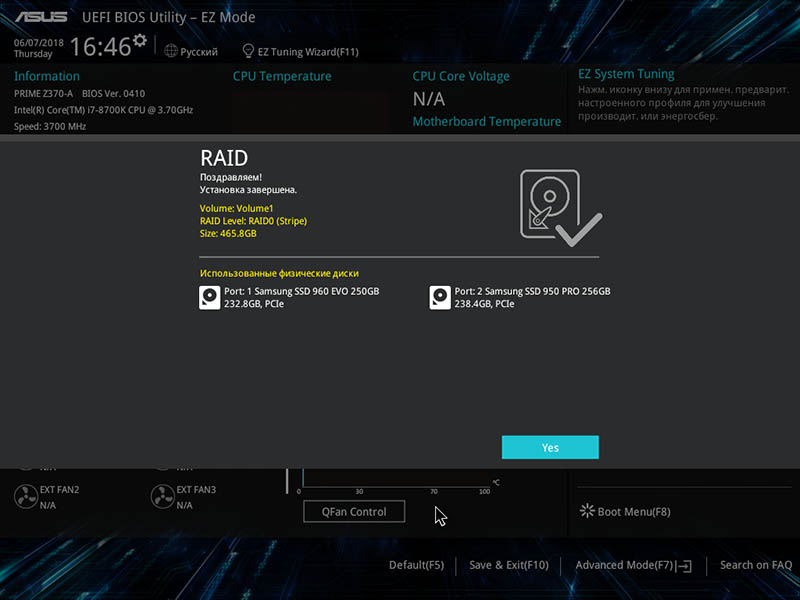Select the Port 1 Samsung 960 EVO disk icon
This screenshot has width=800, height=600.
tap(209, 297)
